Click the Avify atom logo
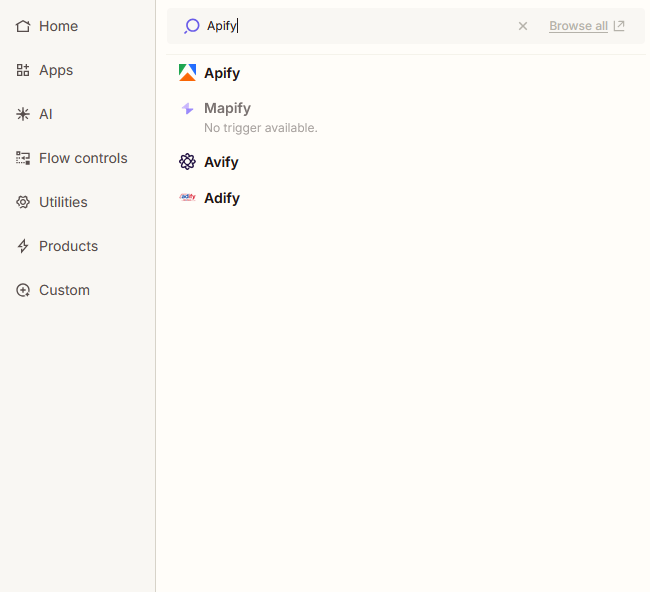The image size is (650, 592). [x=187, y=162]
